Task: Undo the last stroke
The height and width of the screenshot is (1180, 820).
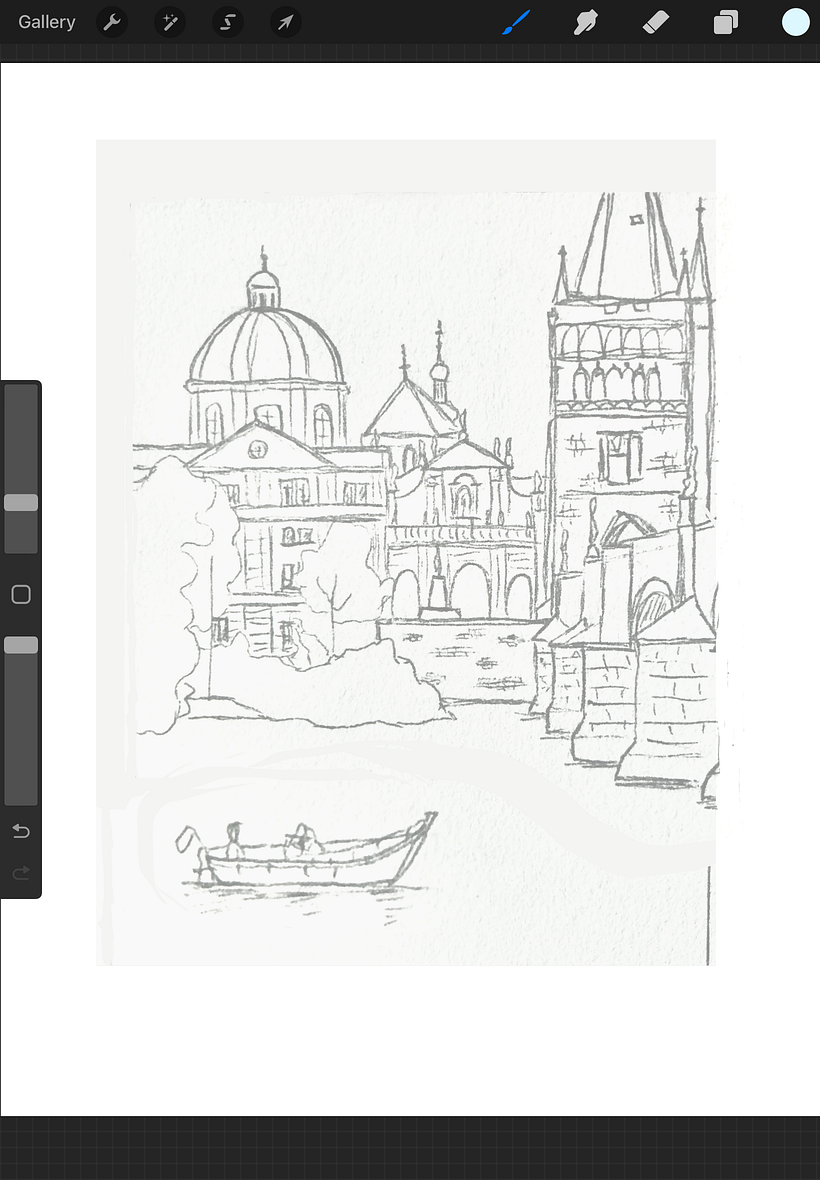Action: pos(21,832)
